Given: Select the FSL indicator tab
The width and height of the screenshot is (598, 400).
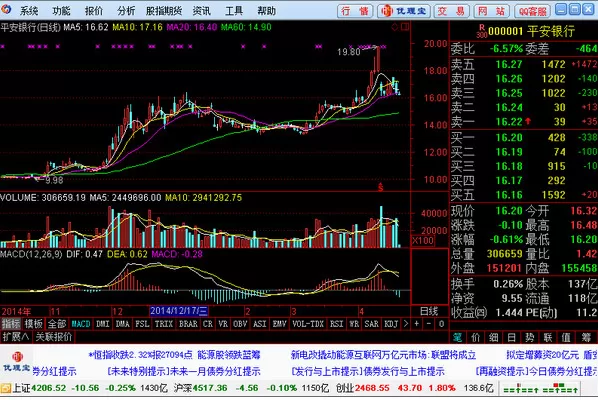Looking at the screenshot, I should click(142, 324).
